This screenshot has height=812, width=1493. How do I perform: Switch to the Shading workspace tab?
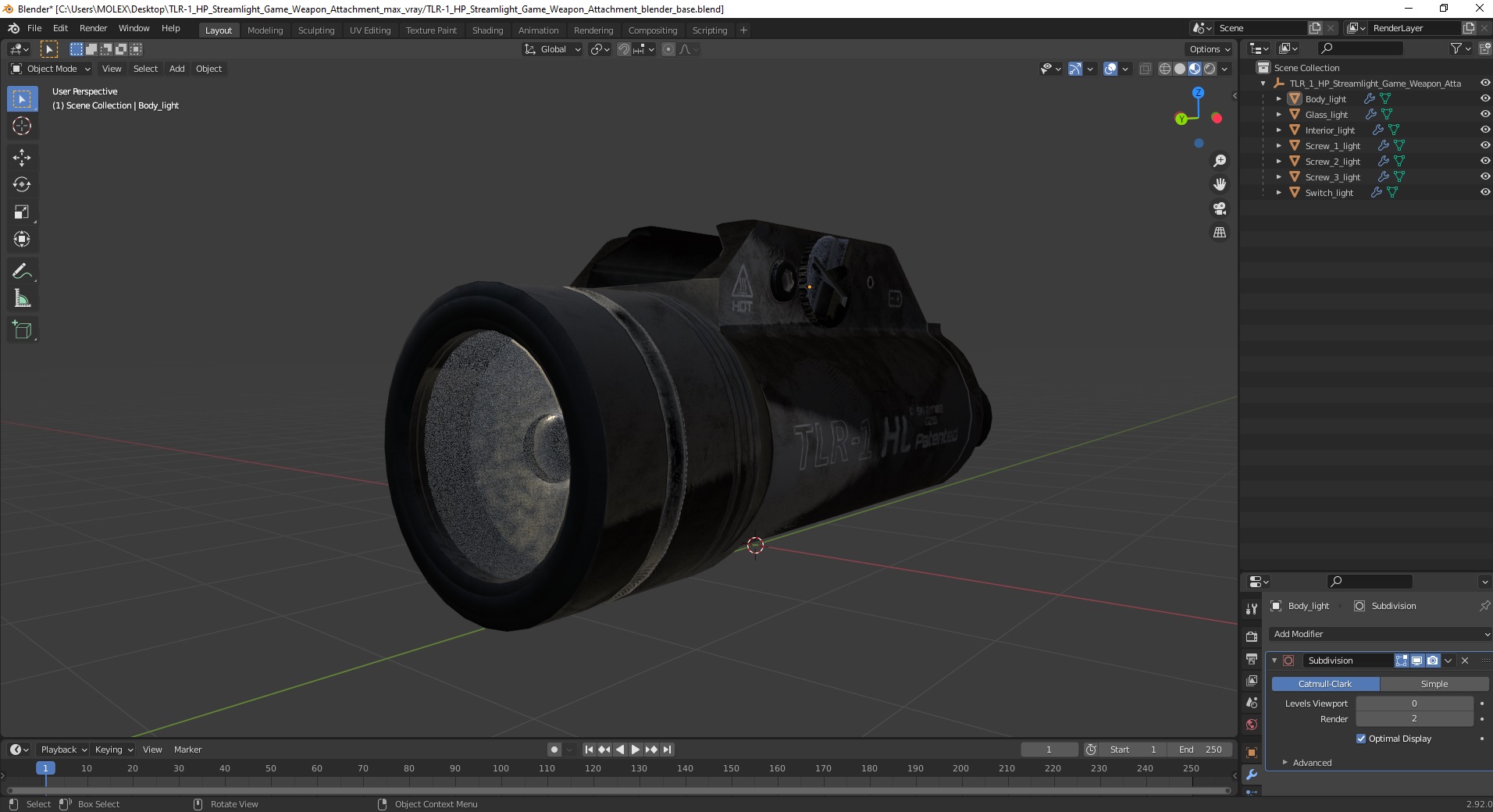point(487,30)
